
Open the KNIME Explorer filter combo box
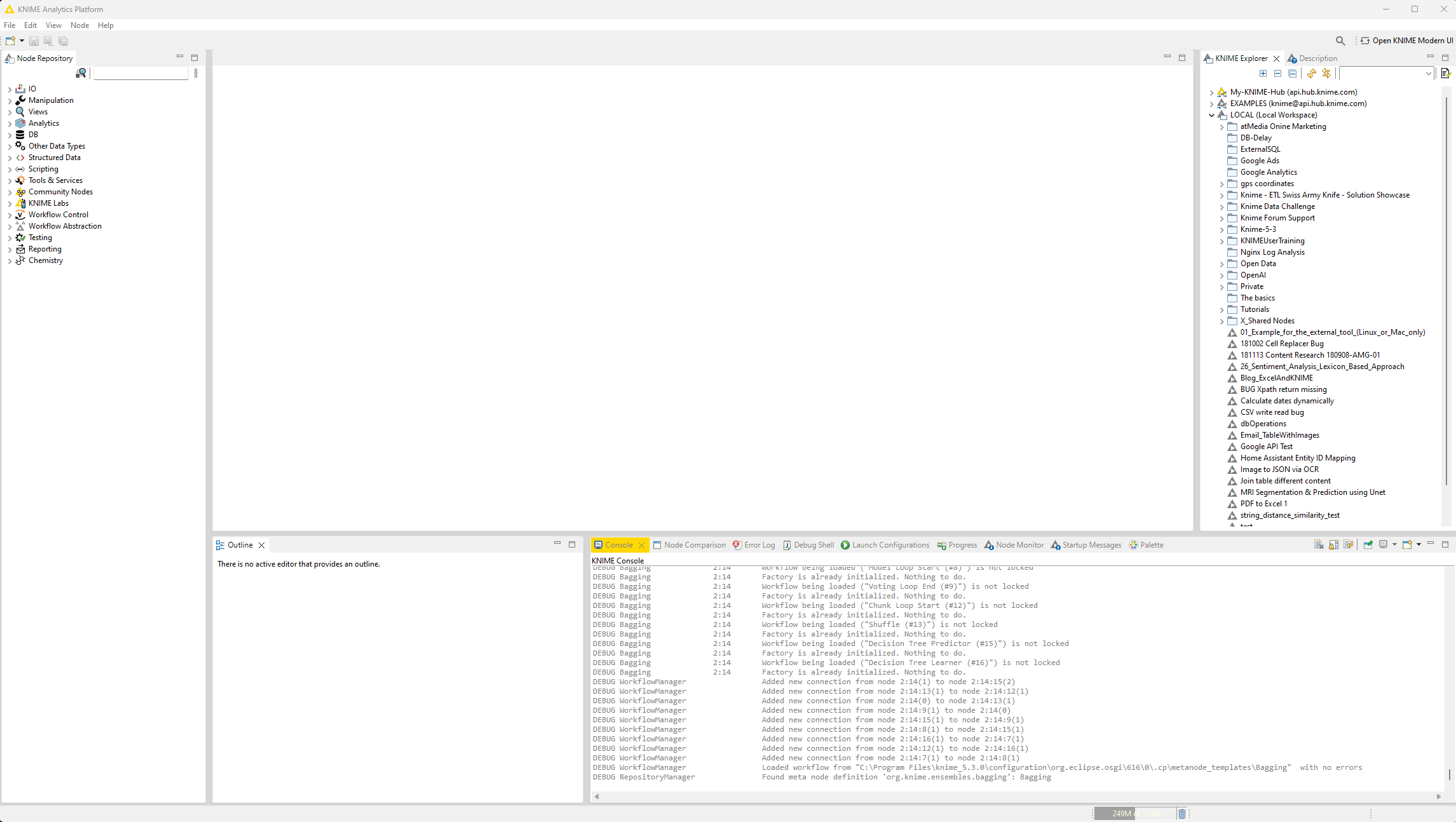[1386, 74]
